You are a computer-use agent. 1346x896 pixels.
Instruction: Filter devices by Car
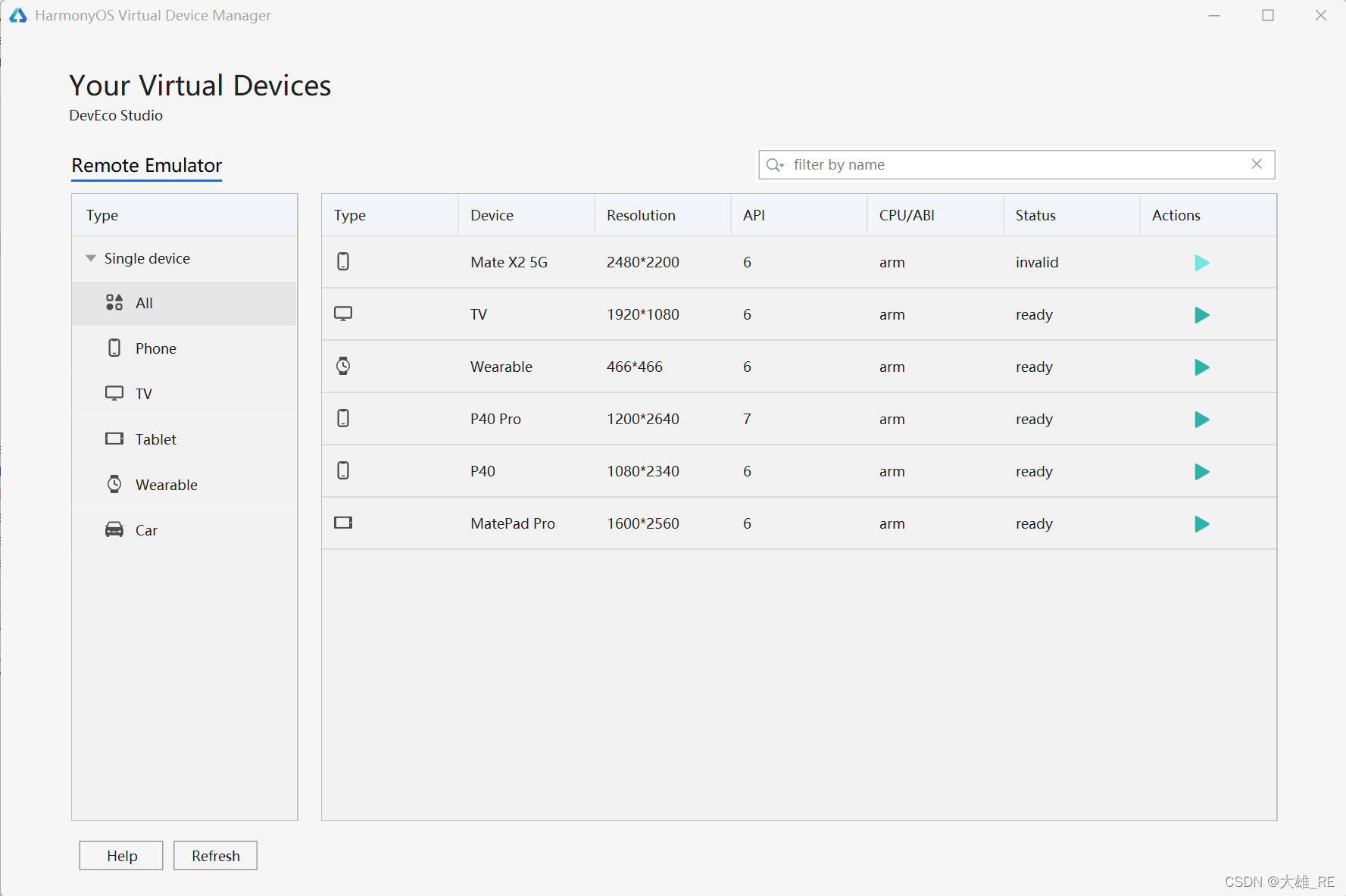184,530
